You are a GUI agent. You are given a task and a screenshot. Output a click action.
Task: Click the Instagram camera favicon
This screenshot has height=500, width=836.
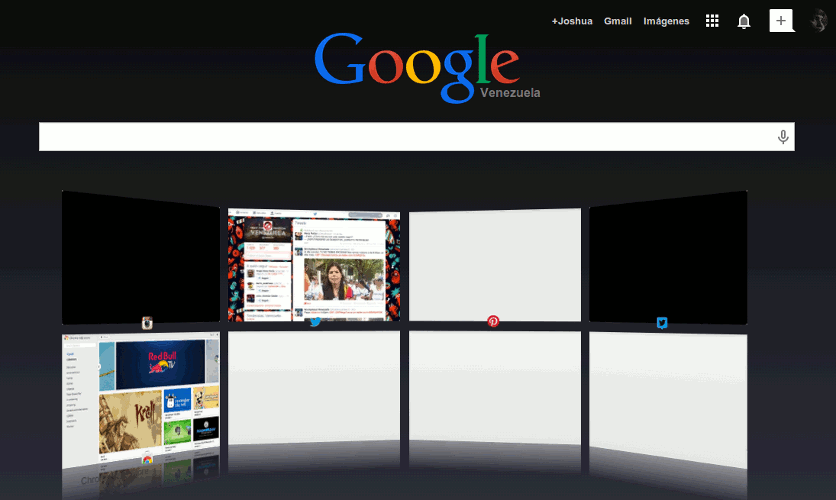pos(147,323)
